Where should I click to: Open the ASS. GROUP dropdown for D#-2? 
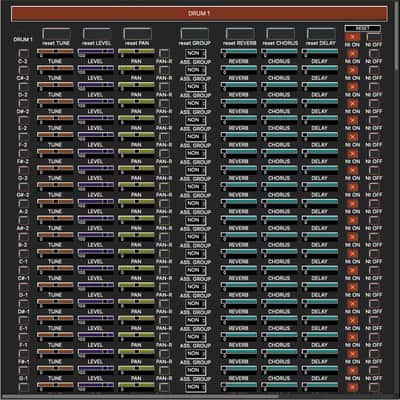(195, 104)
